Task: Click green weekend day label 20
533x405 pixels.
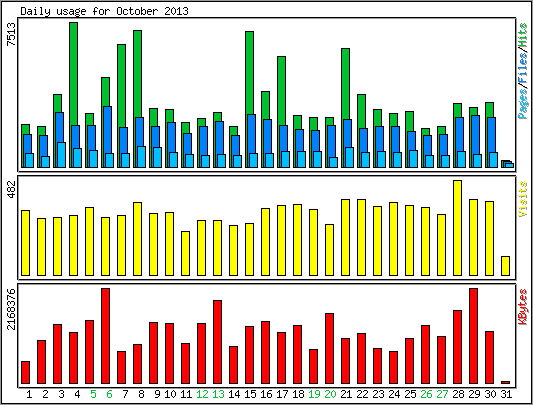Action: pyautogui.click(x=330, y=394)
